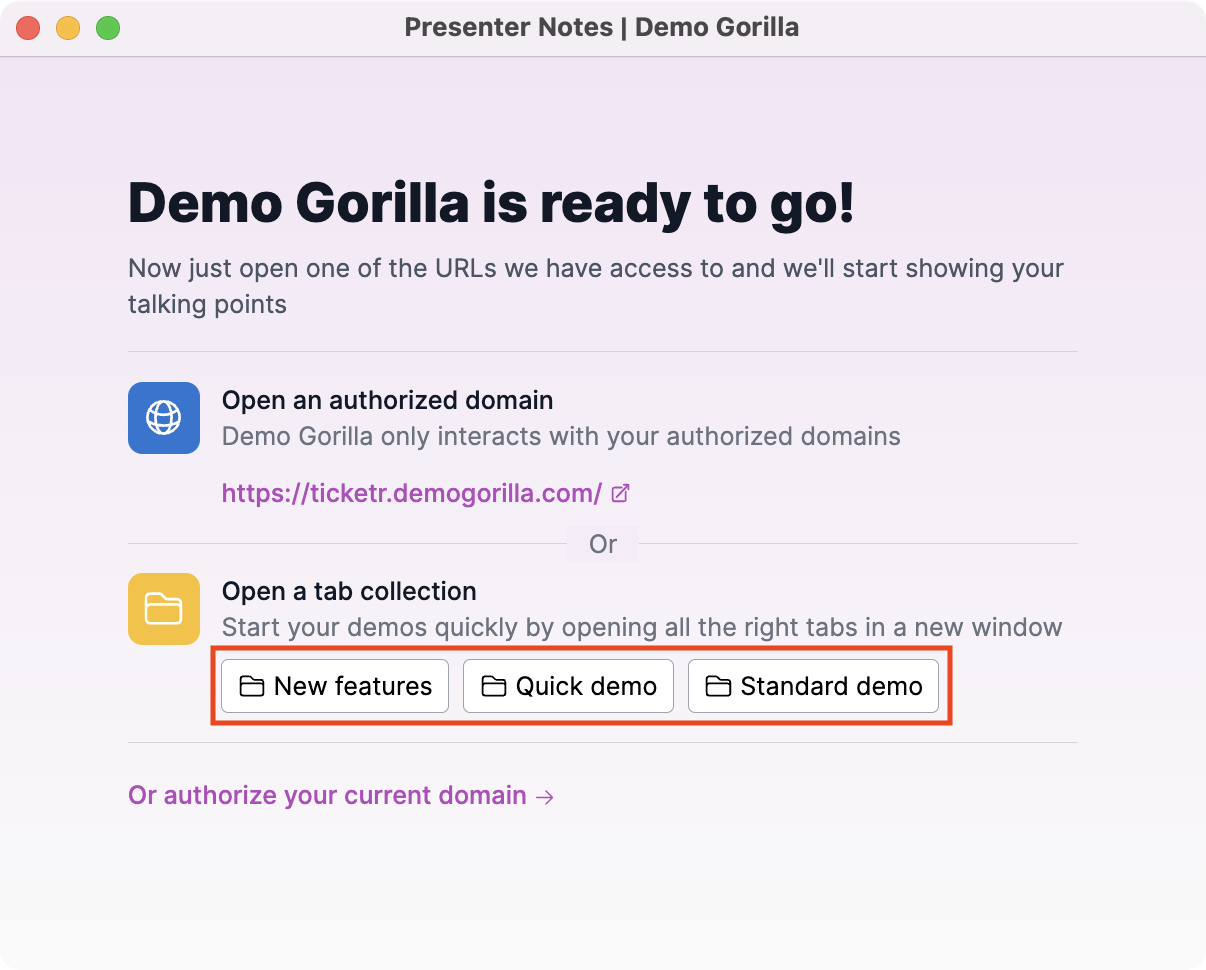Launch the Quick demo tab collection

[568, 686]
